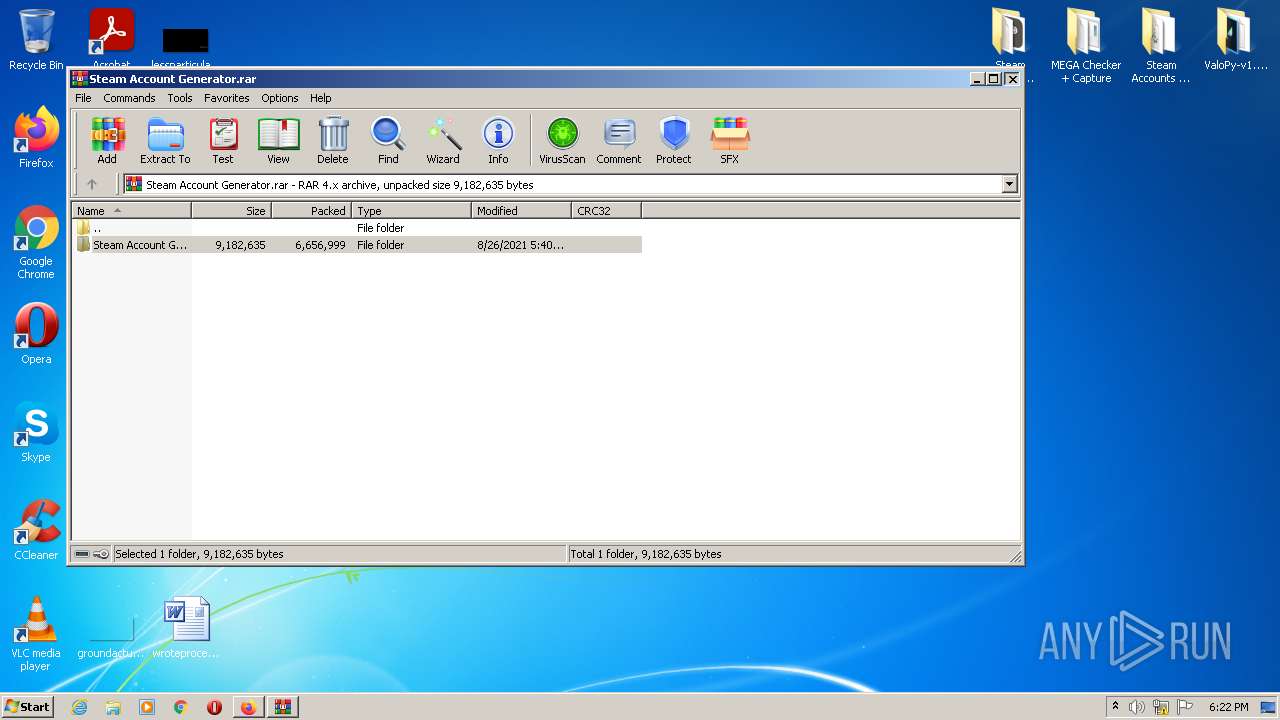This screenshot has height=720, width=1280.
Task: Click 'Total 1 folder' status text
Action: (x=646, y=554)
